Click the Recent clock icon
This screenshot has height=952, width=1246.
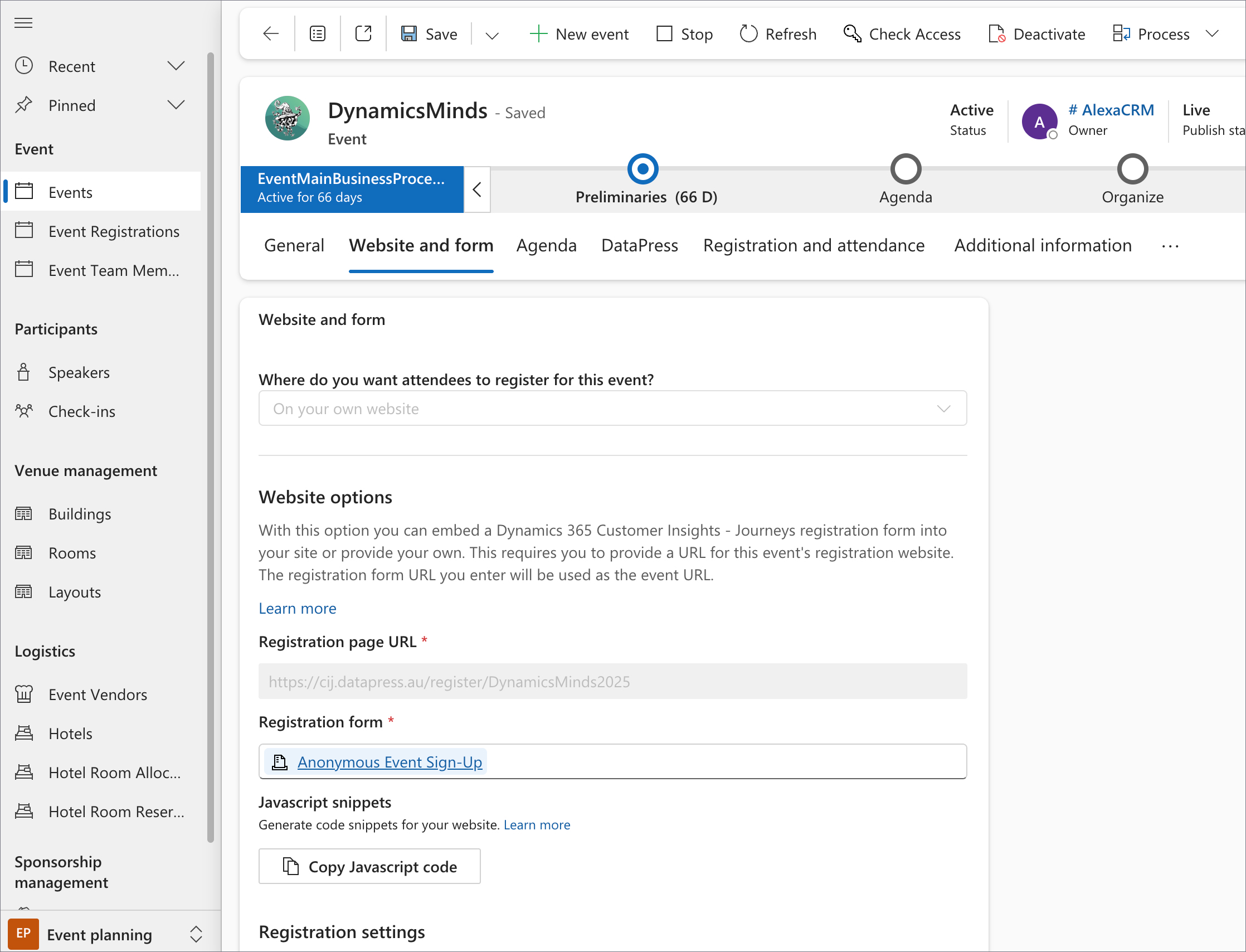(x=23, y=66)
